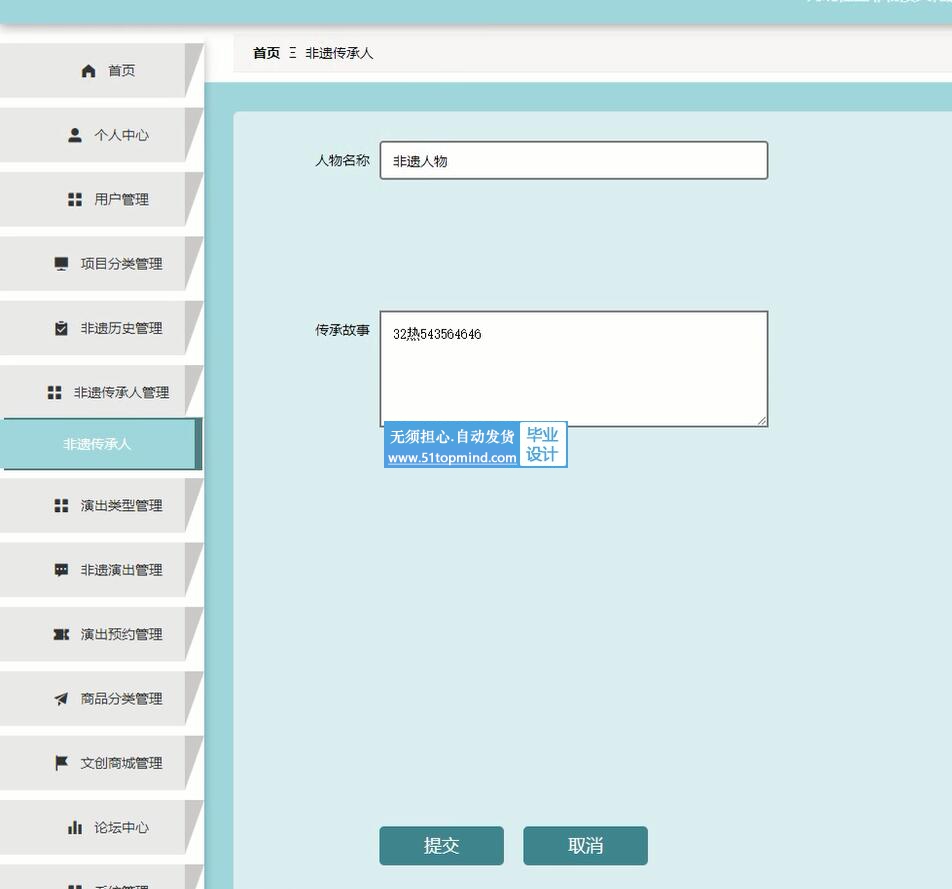952x889 pixels.
Task: Open the 文创商城管理 menu entry
Action: pyautogui.click(x=110, y=763)
